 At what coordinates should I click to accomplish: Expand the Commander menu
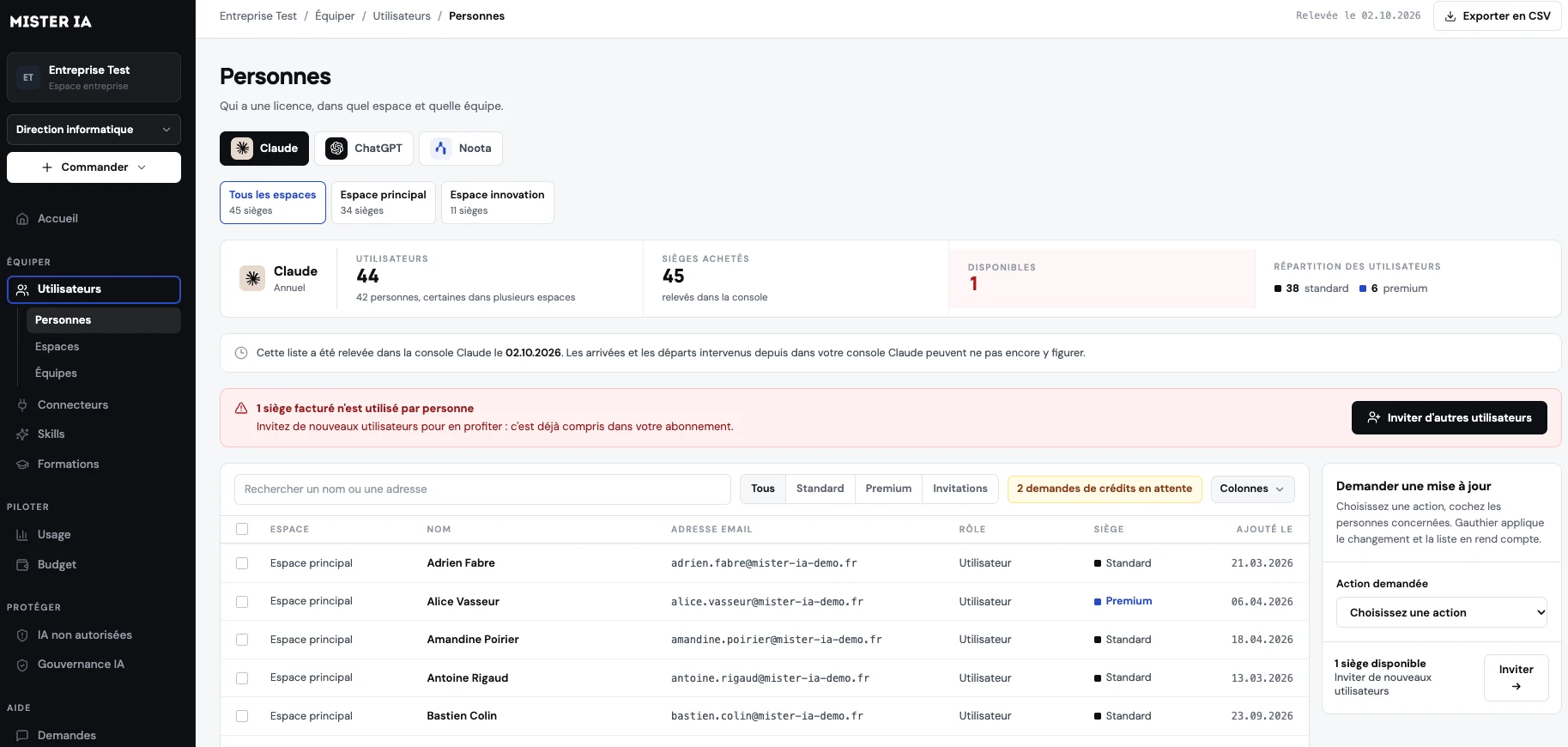pyautogui.click(x=94, y=167)
